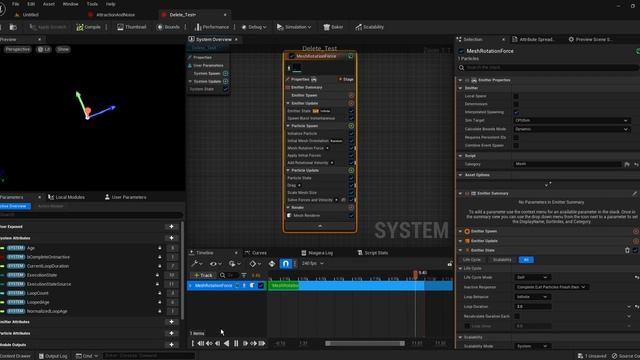Click lock icon on SYSTEM Age row
Viewport: 640px width, 360px height.
(x=160, y=248)
